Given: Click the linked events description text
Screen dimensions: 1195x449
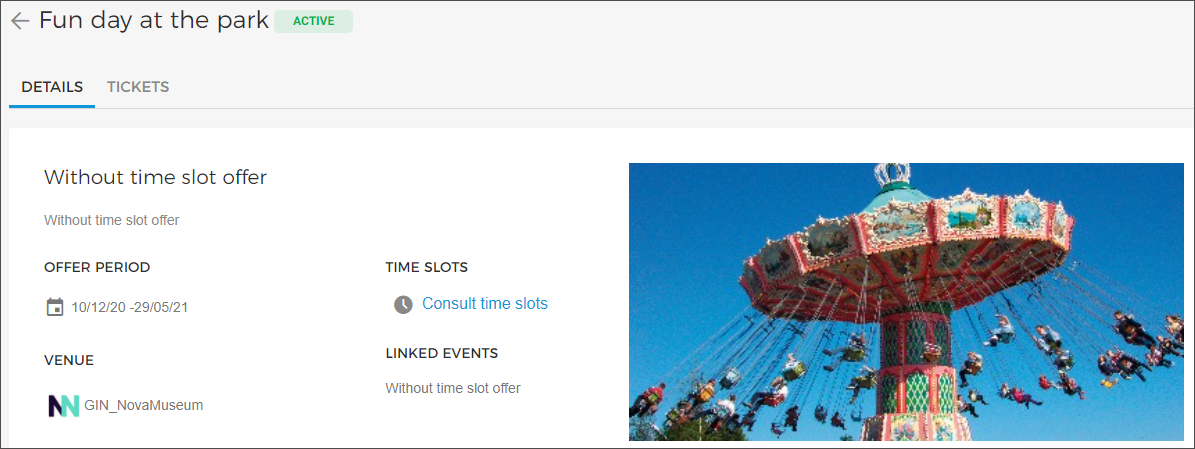Looking at the screenshot, I should coord(453,388).
